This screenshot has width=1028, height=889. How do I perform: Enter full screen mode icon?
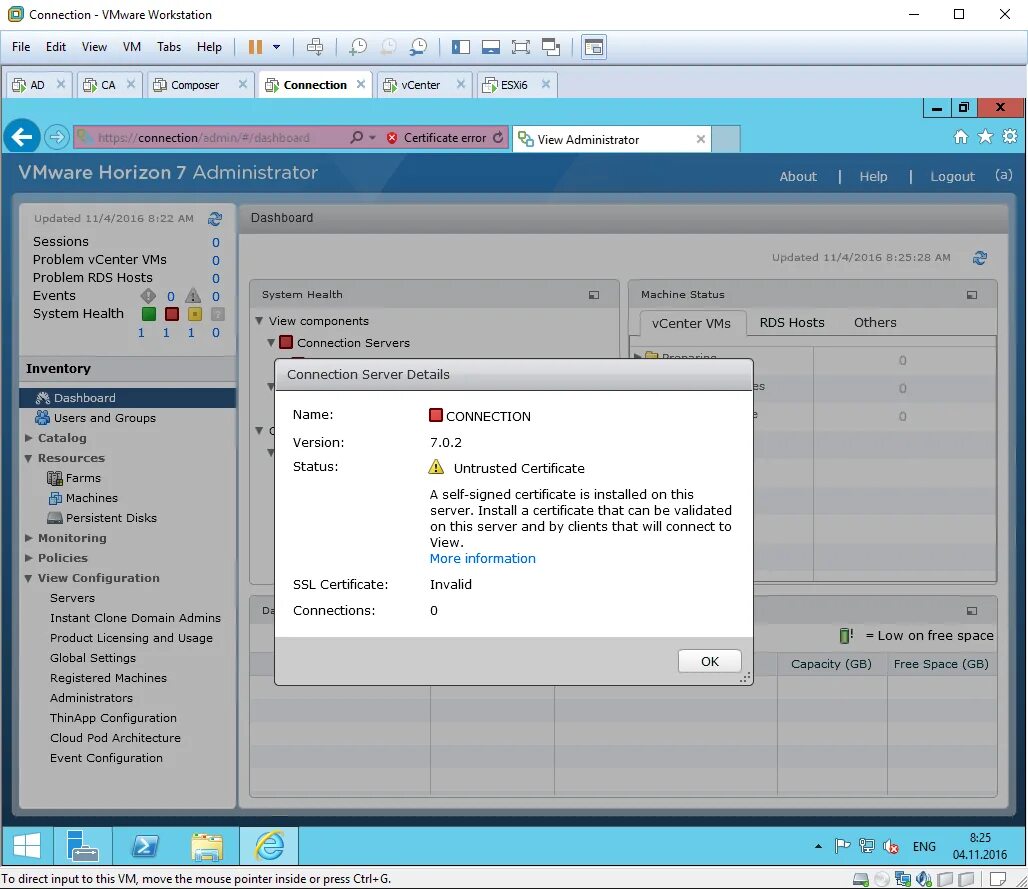[521, 47]
